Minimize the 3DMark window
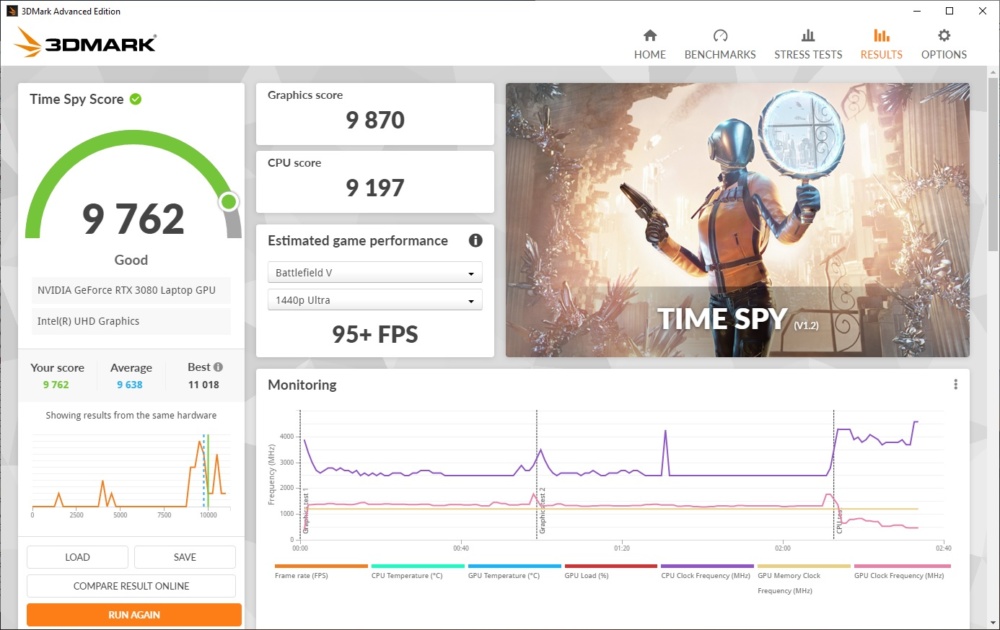The width and height of the screenshot is (1000, 630). point(916,11)
